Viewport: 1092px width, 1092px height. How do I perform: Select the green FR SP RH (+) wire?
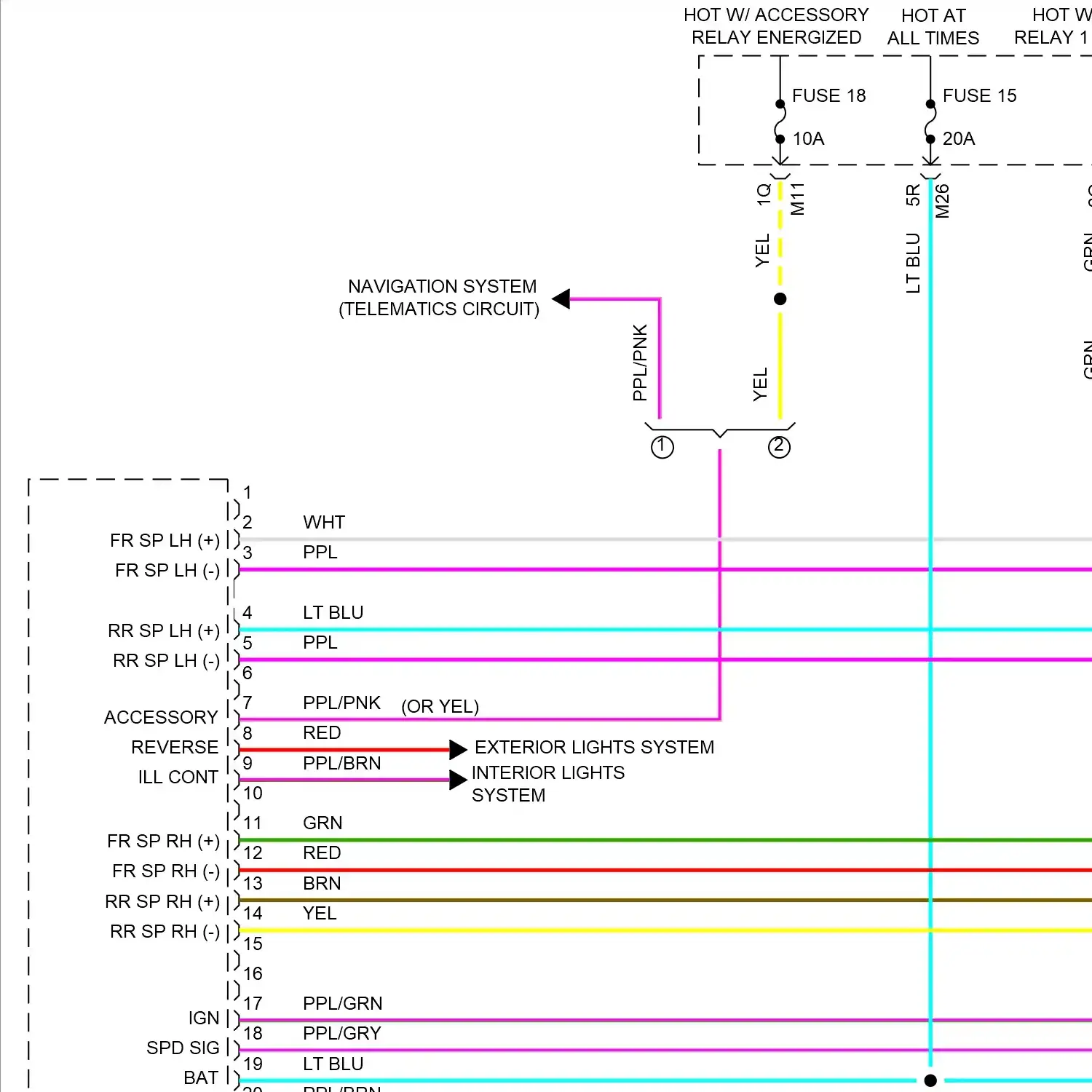655,840
